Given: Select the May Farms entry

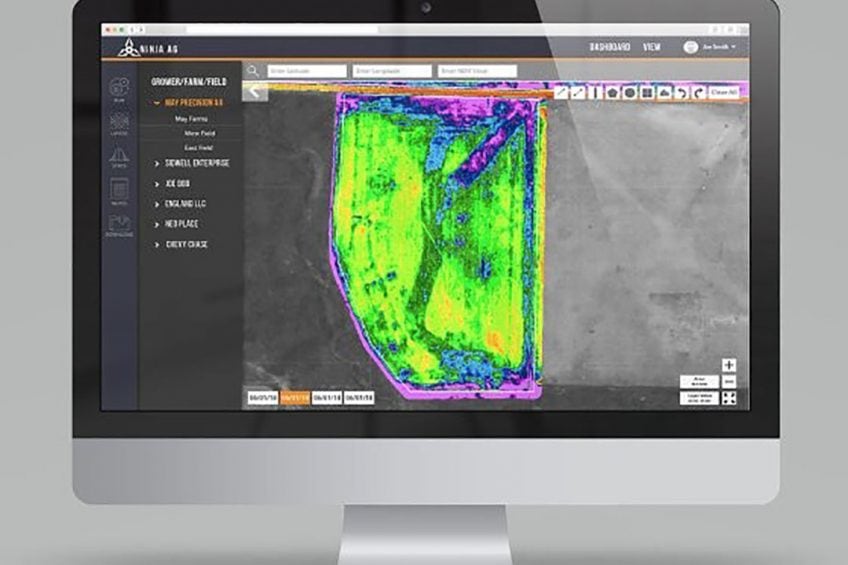Looking at the screenshot, I should [x=191, y=118].
